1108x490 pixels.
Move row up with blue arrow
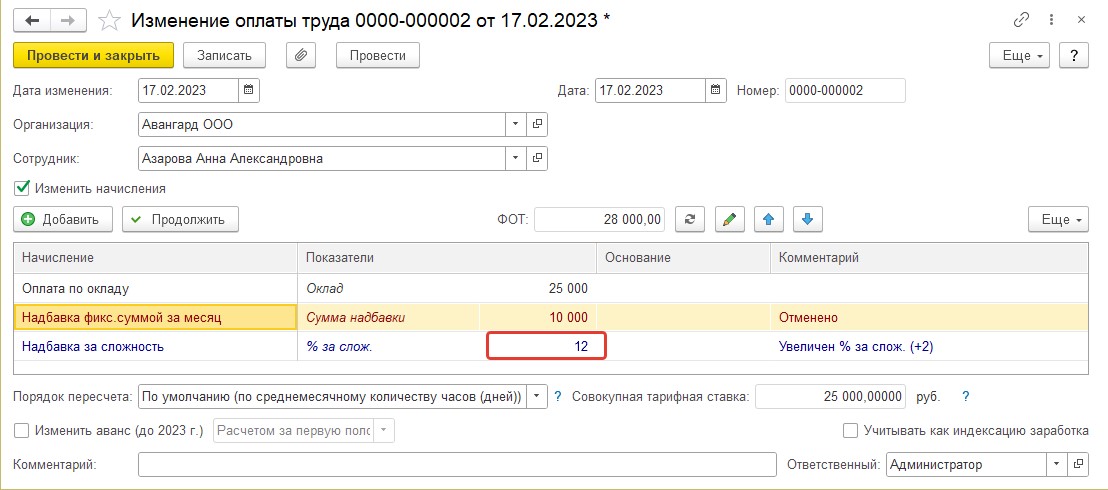coord(769,219)
